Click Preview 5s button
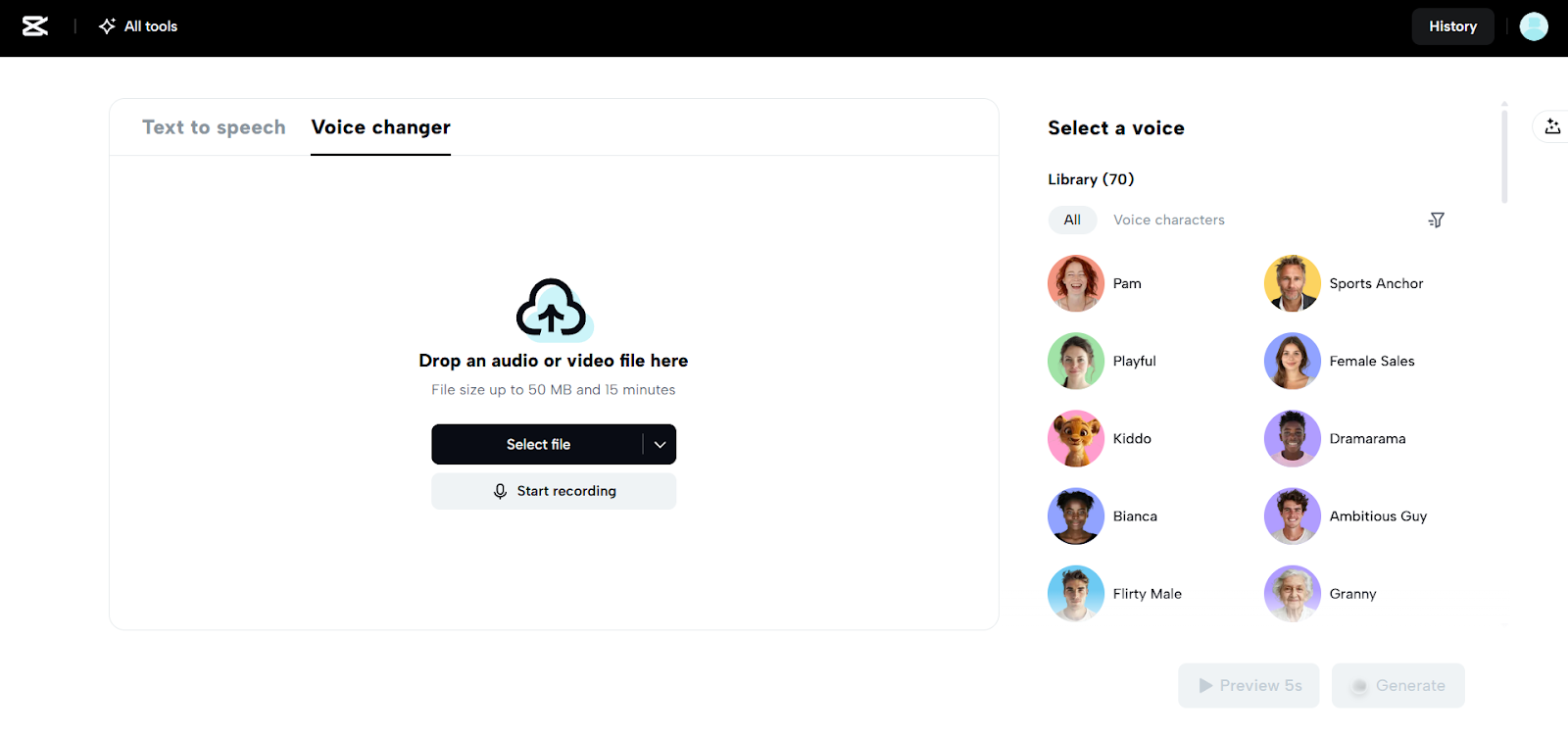The image size is (1568, 735). (x=1249, y=685)
